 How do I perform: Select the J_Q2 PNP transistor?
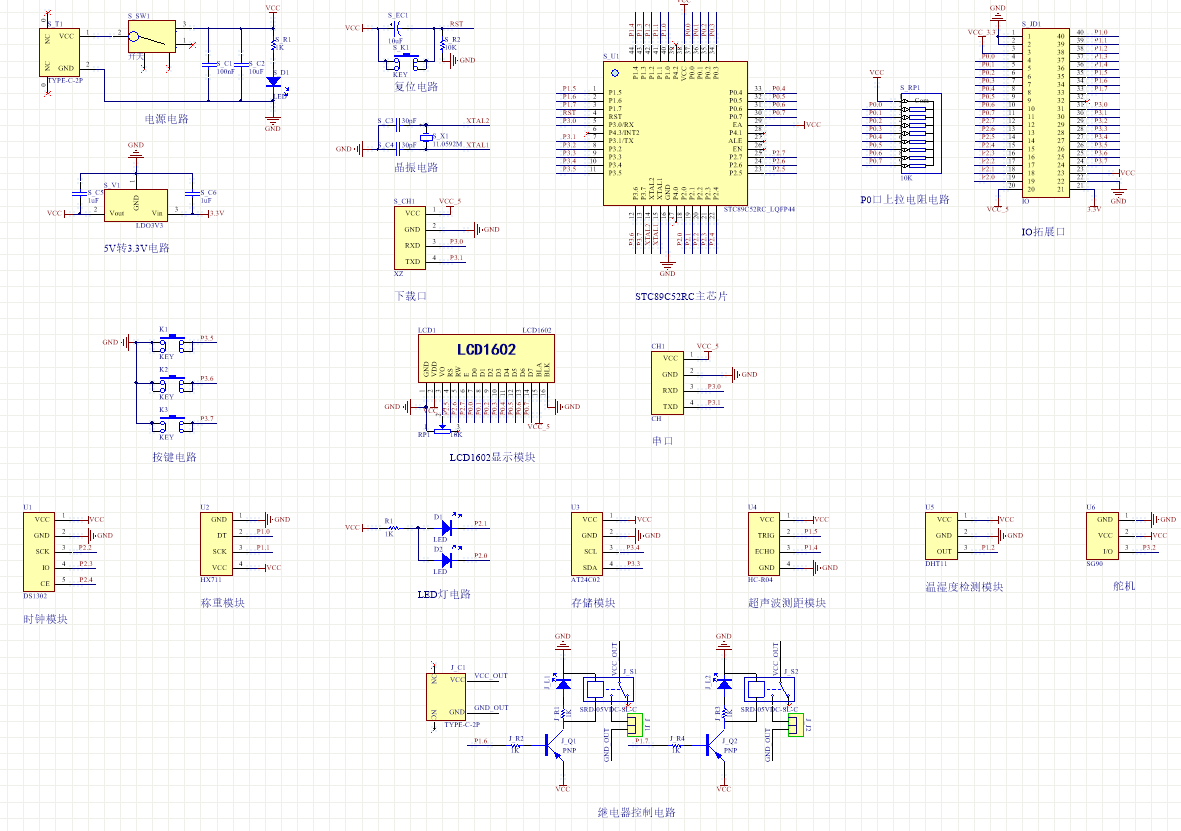(x=716, y=746)
